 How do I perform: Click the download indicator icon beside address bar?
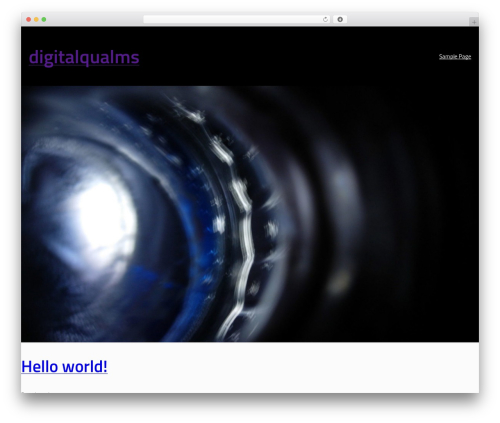click(x=340, y=20)
